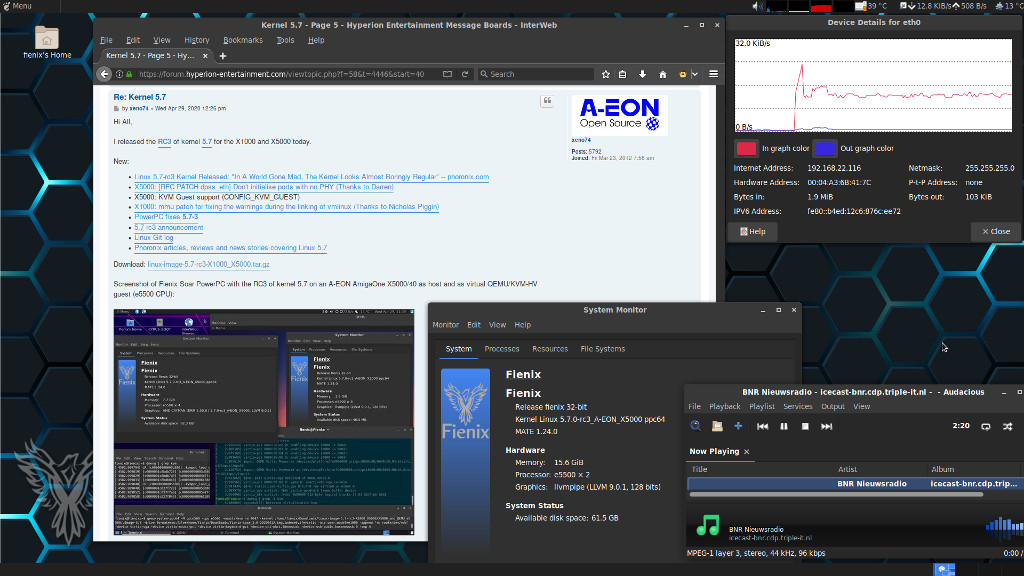The height and width of the screenshot is (576, 1024).
Task: Open System Monitor Edit menu
Action: [473, 325]
